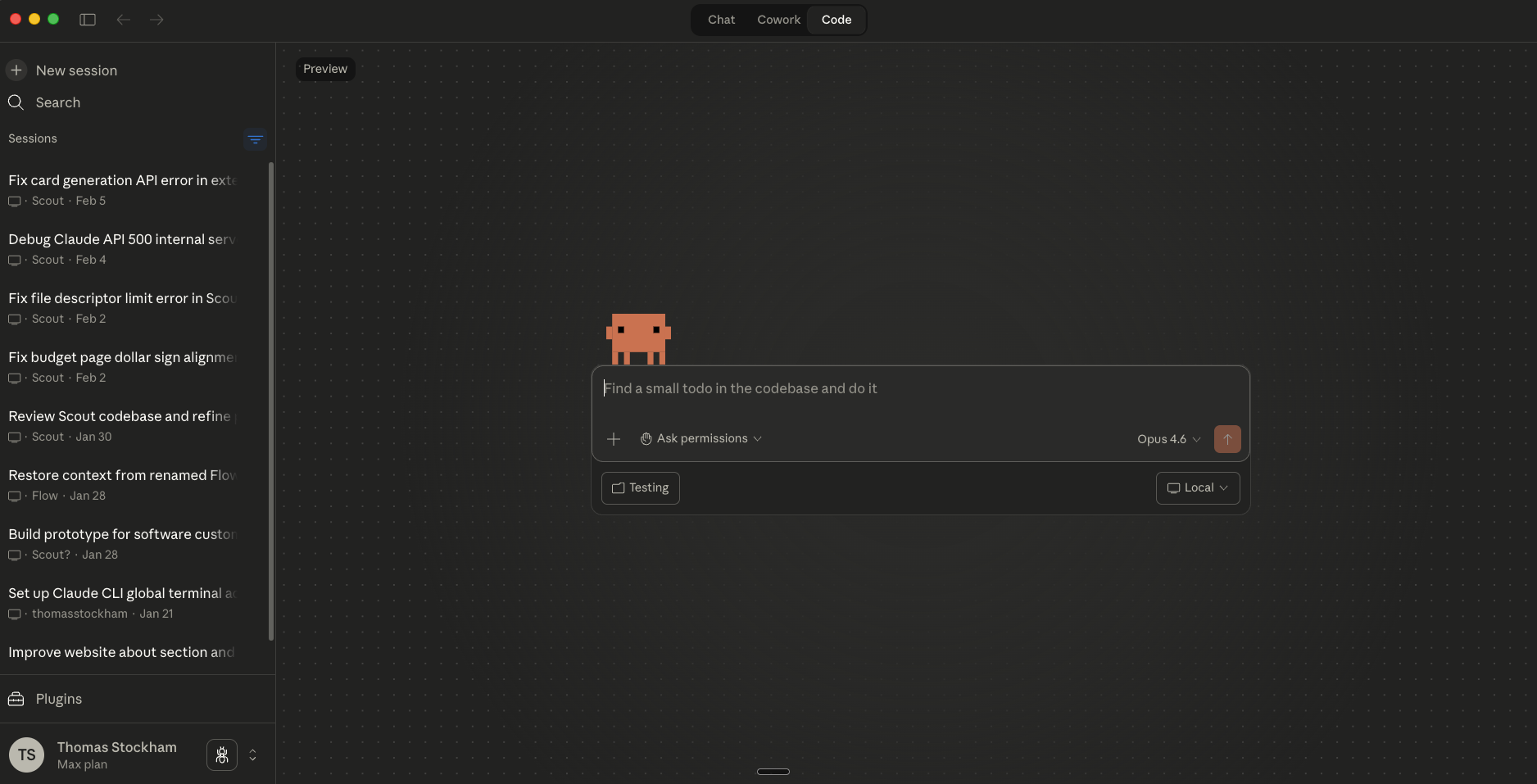Click the Preview button
The height and width of the screenshot is (784, 1537).
(x=325, y=69)
